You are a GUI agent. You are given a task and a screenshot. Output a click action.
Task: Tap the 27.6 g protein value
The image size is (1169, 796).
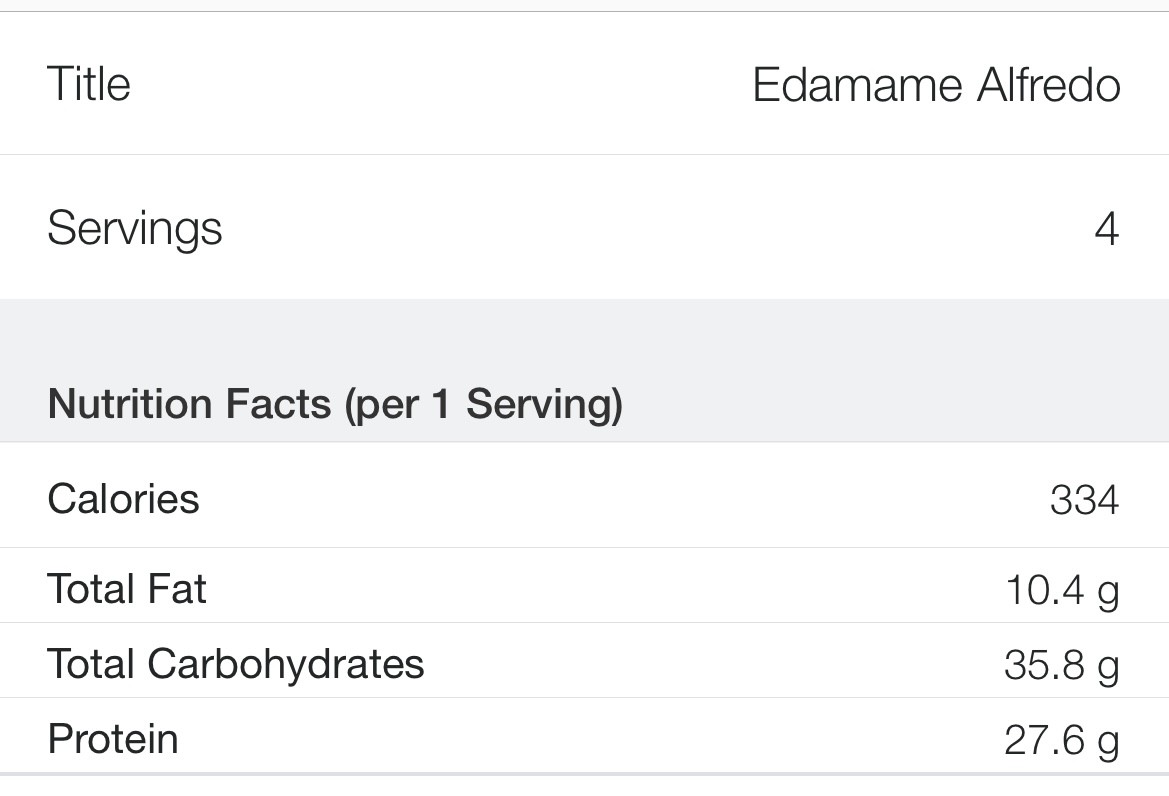point(1061,741)
